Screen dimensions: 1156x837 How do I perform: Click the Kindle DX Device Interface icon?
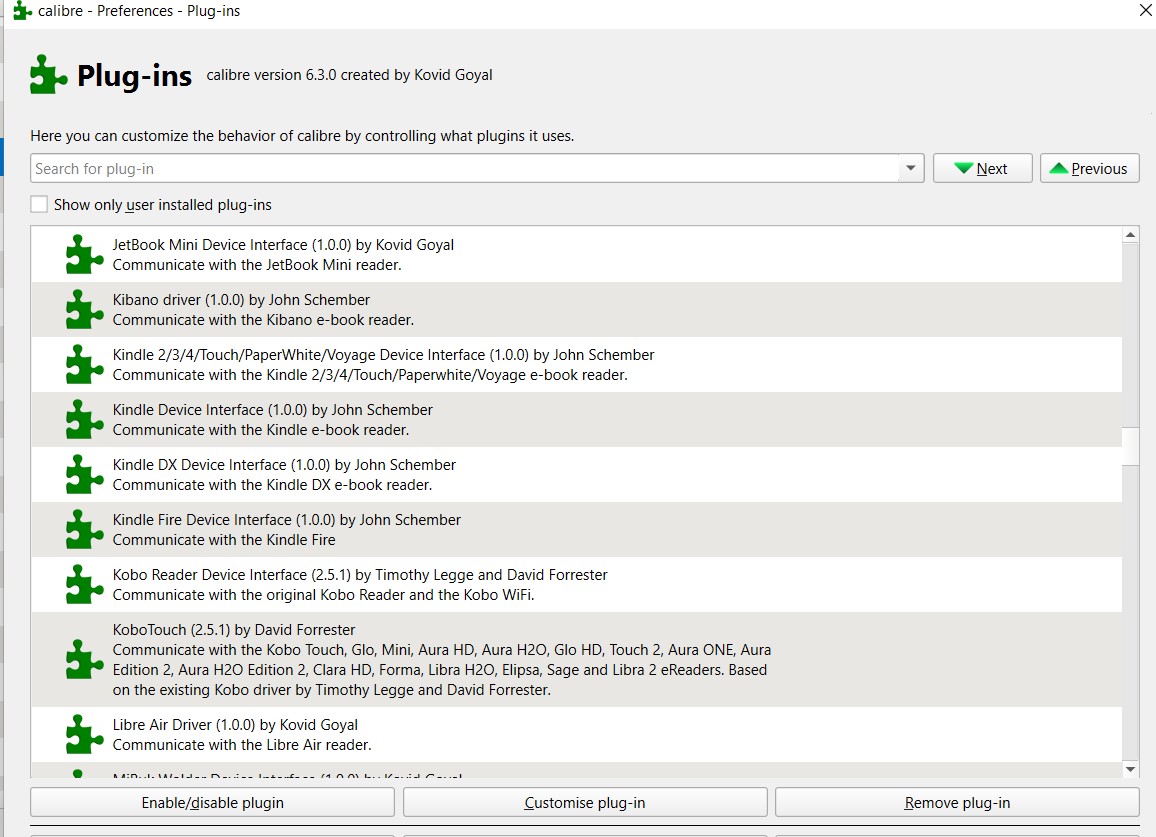pos(84,474)
